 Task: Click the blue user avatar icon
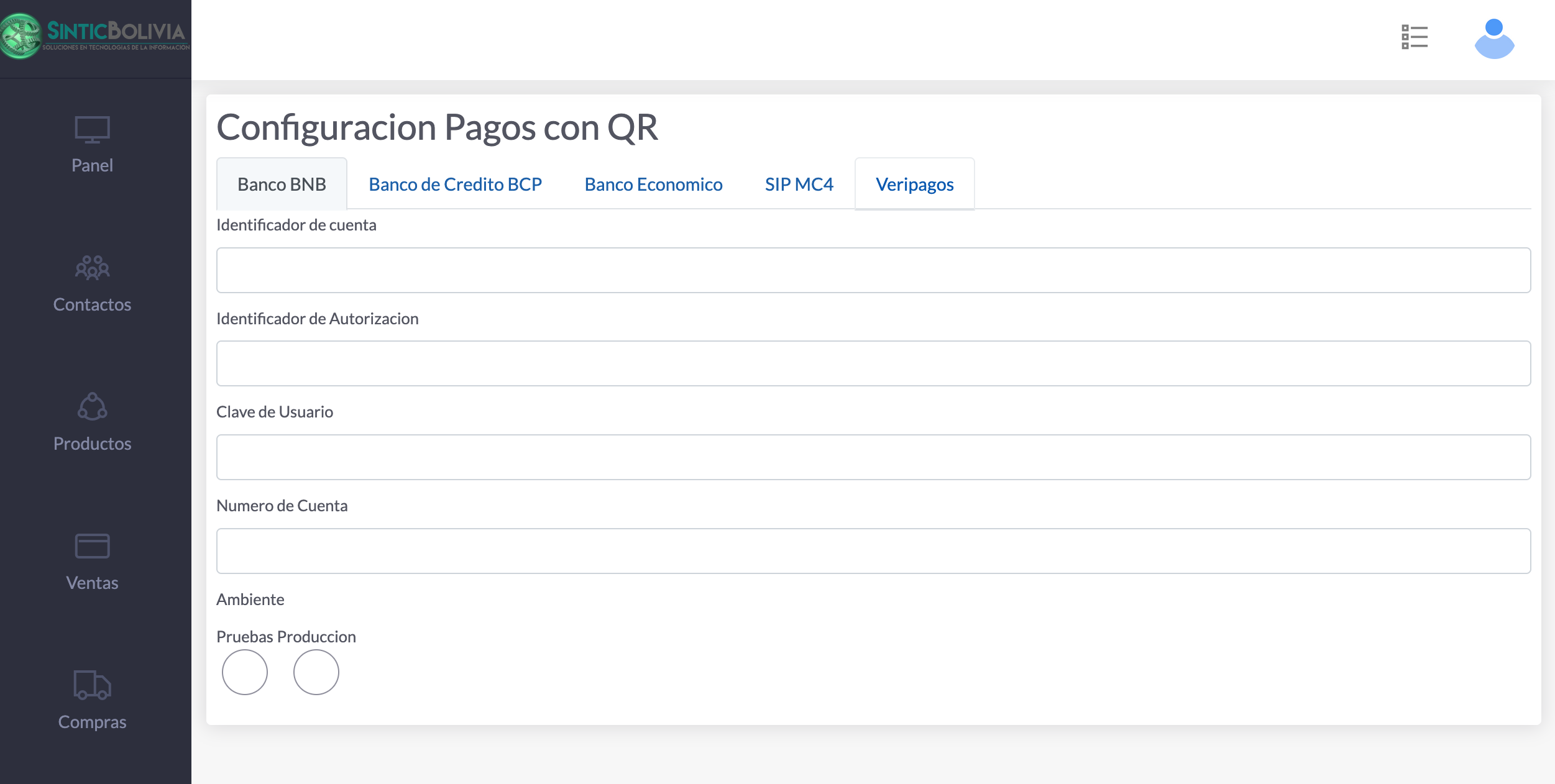(x=1494, y=39)
